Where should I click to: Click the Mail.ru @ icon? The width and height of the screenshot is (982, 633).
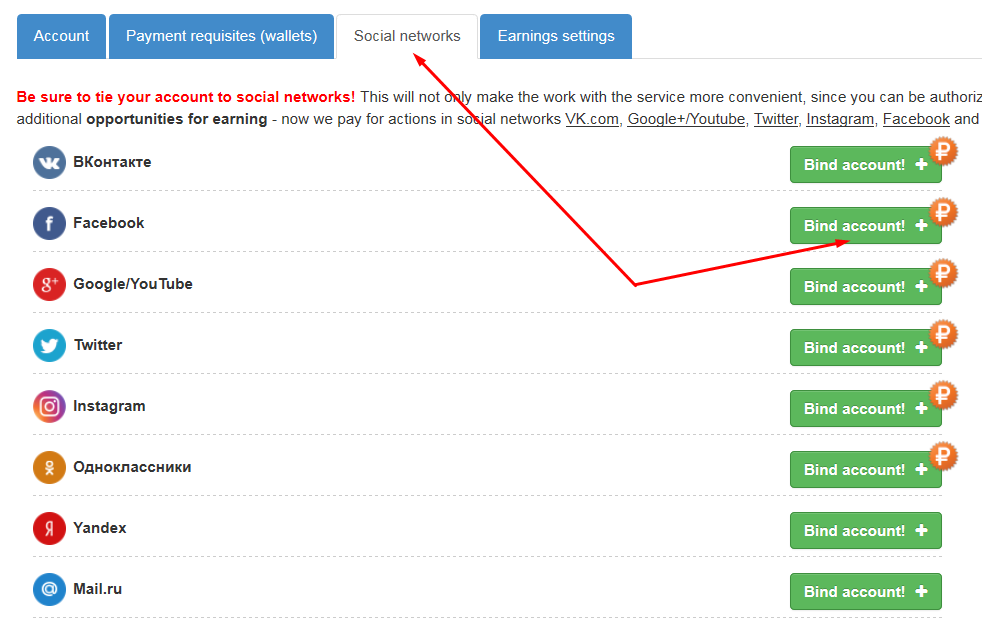pos(49,589)
